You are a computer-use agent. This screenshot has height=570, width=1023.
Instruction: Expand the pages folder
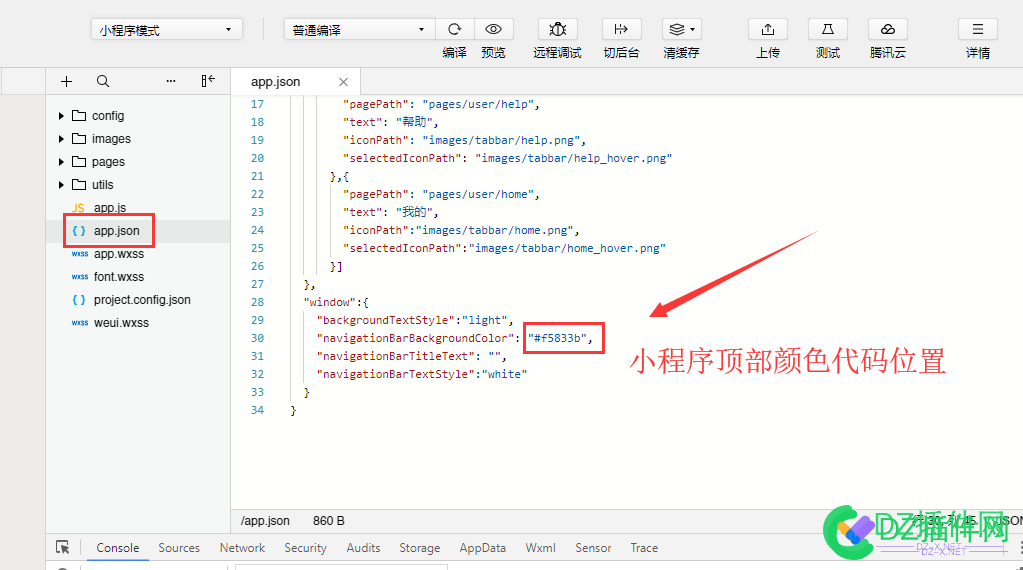point(61,162)
